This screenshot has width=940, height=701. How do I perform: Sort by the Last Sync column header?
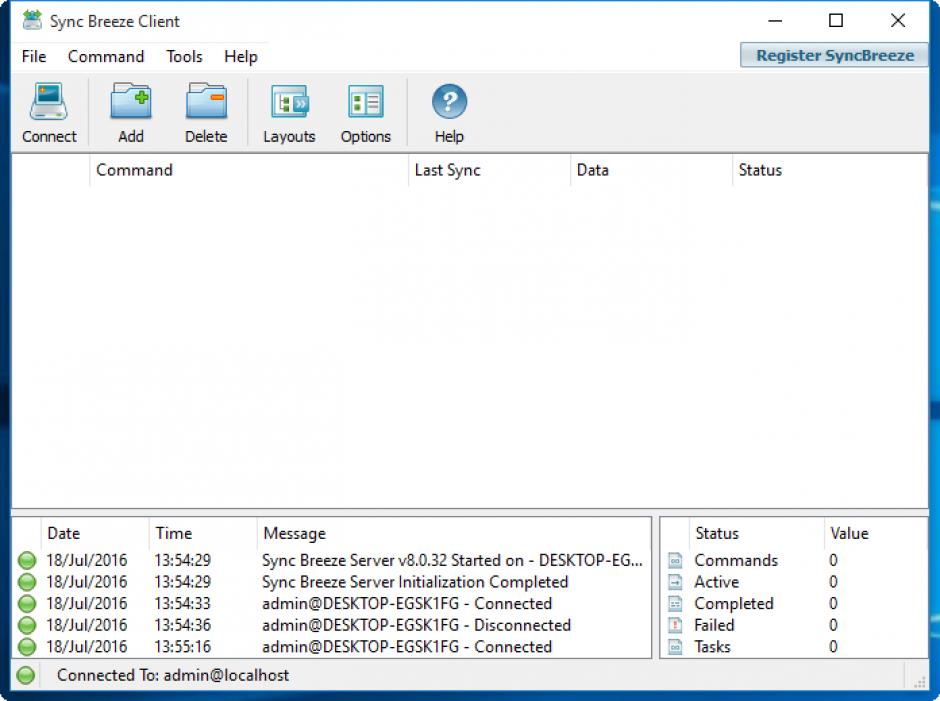448,170
